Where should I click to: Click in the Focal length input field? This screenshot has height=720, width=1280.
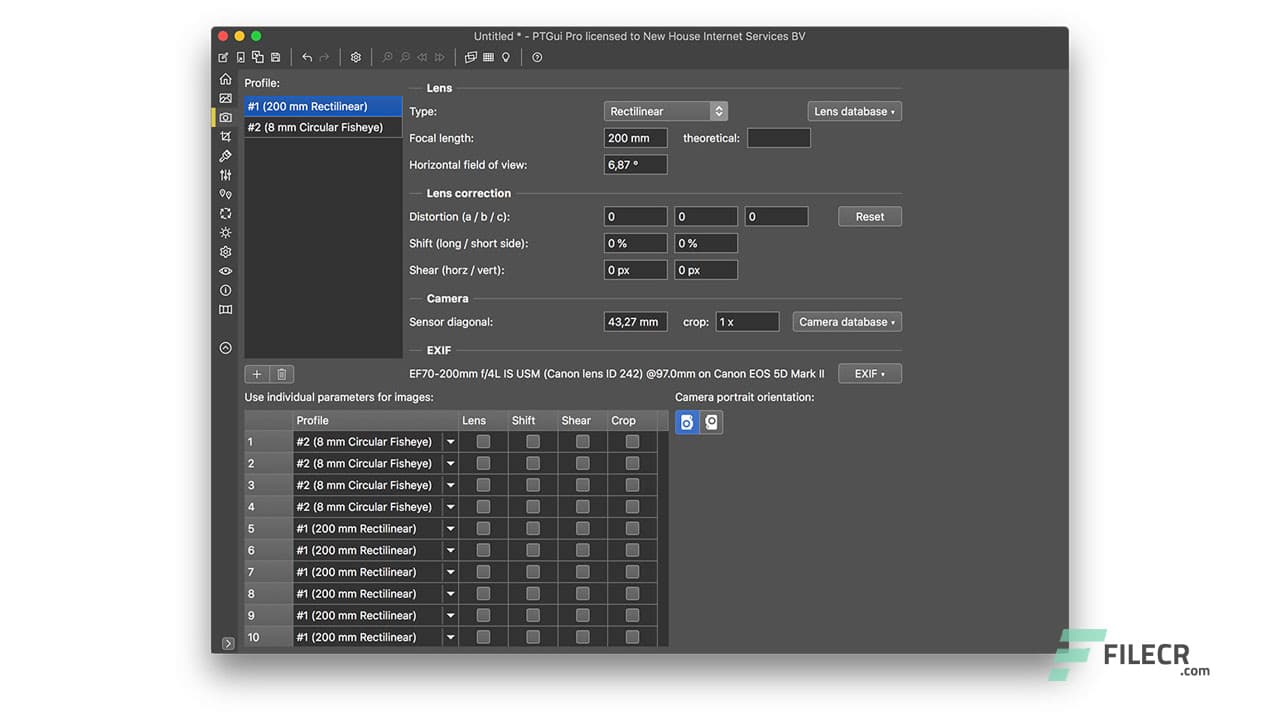[634, 138]
